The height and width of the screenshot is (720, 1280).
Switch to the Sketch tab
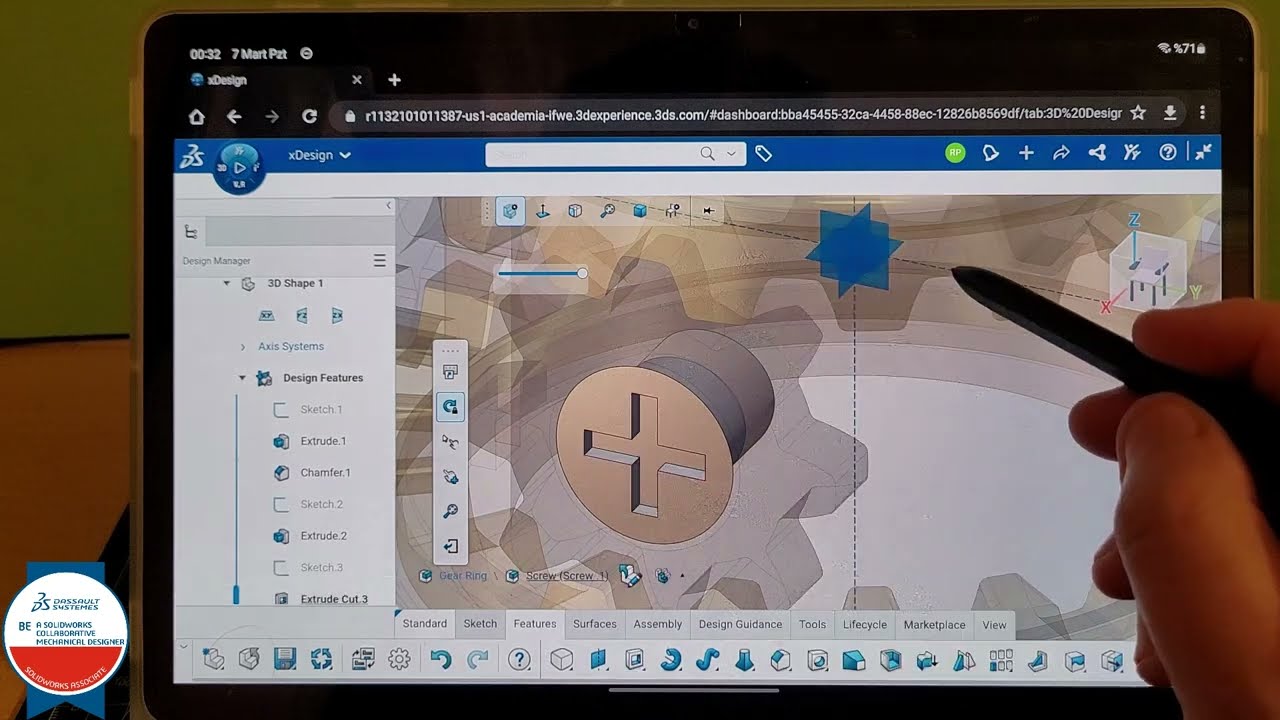coord(480,624)
